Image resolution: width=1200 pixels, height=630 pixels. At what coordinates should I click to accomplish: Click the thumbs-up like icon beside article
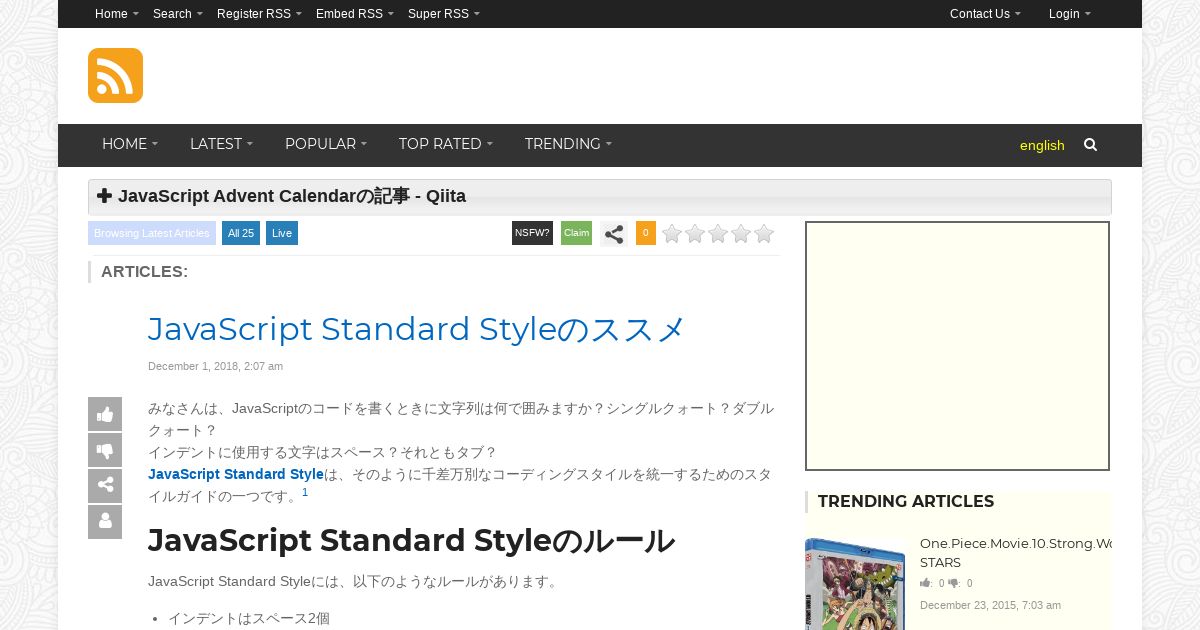(x=105, y=414)
